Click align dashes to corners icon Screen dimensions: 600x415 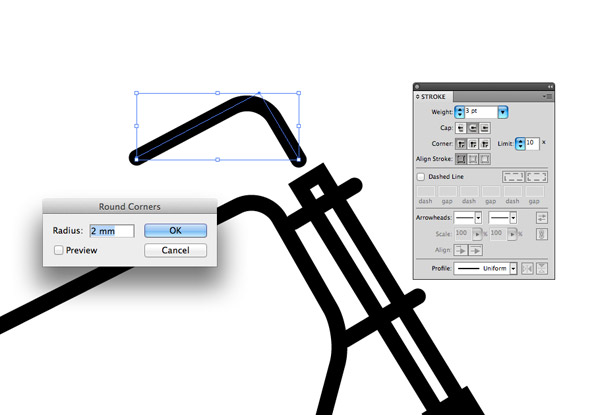pyautogui.click(x=536, y=177)
